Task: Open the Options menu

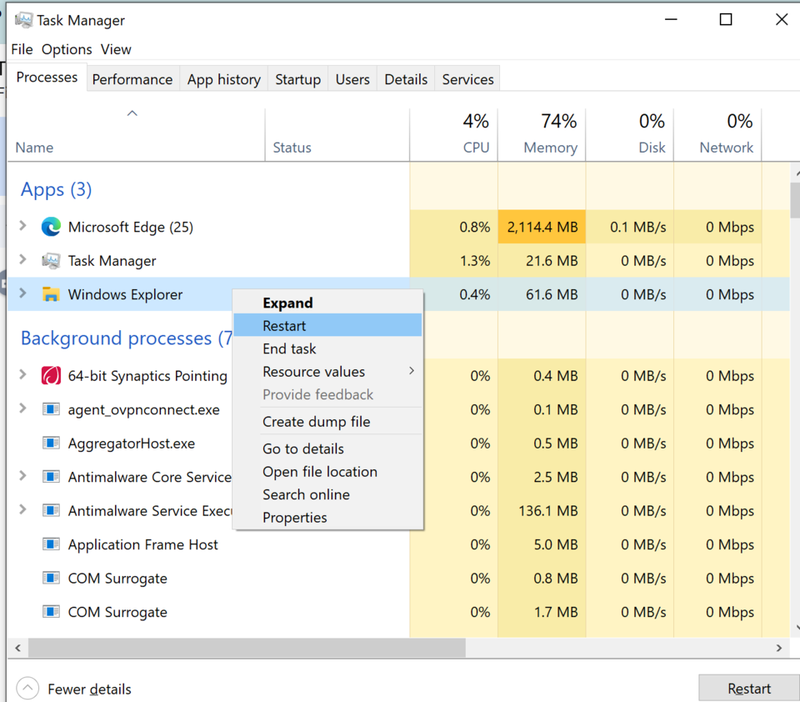Action: click(x=67, y=49)
